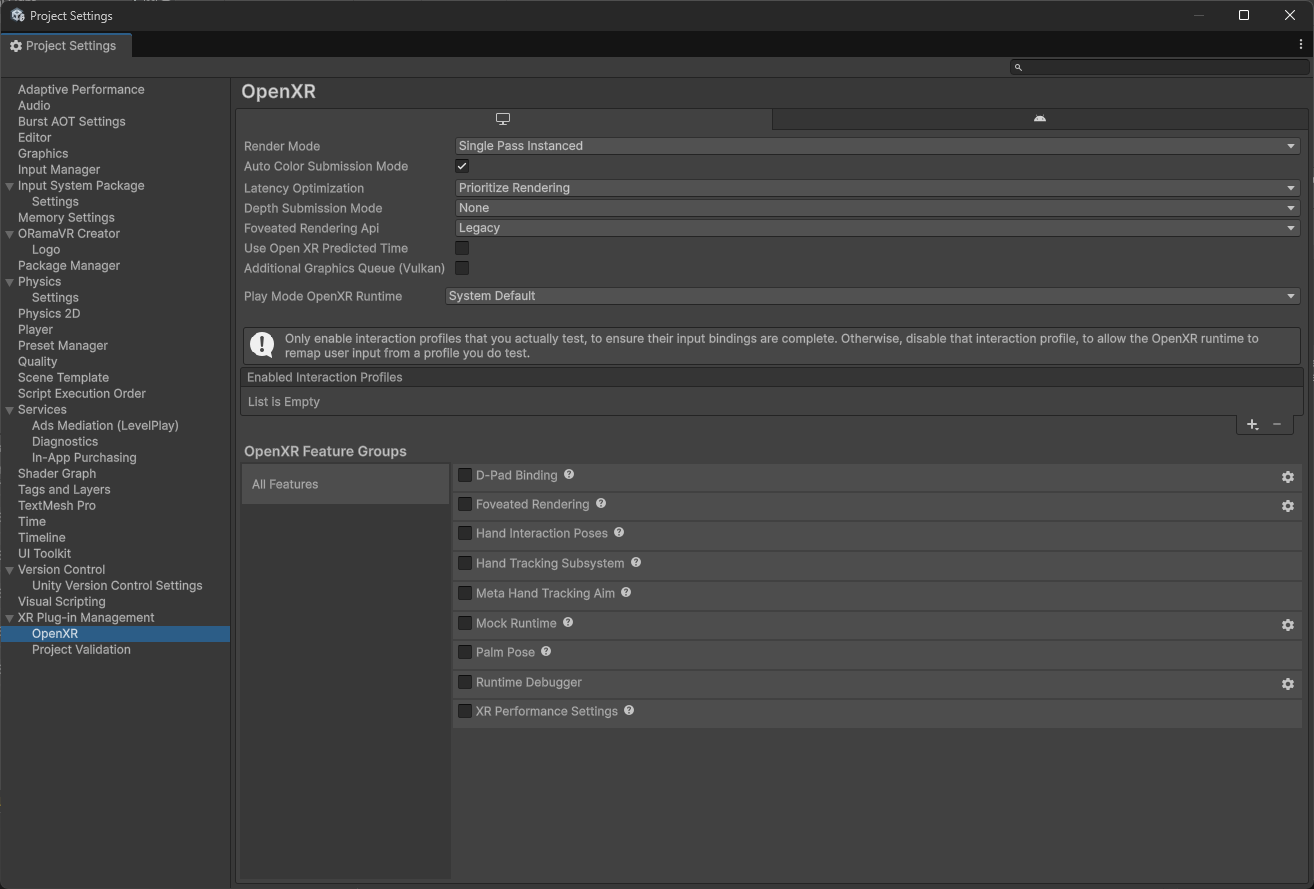Open Graphics settings

(x=43, y=154)
